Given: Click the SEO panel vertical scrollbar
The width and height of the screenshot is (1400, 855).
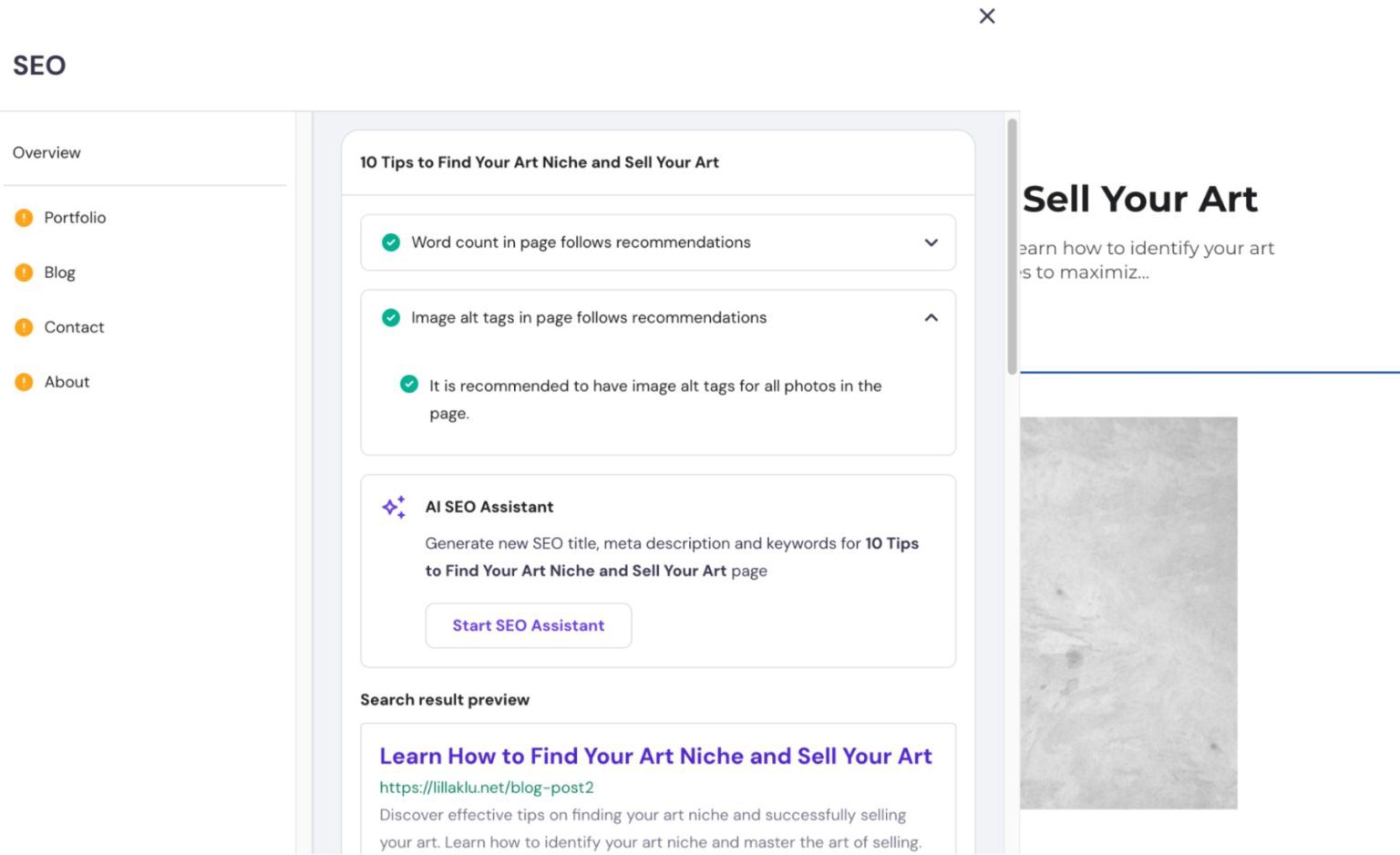Looking at the screenshot, I should pos(1012,246).
